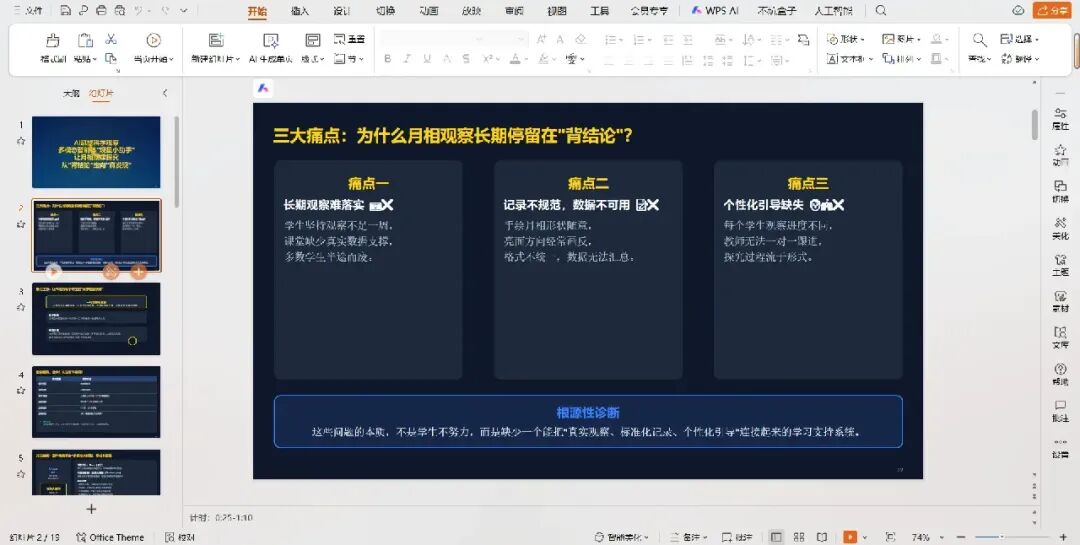Click the zoom in plus button
Image resolution: width=1080 pixels, height=545 pixels.
click(1063, 537)
